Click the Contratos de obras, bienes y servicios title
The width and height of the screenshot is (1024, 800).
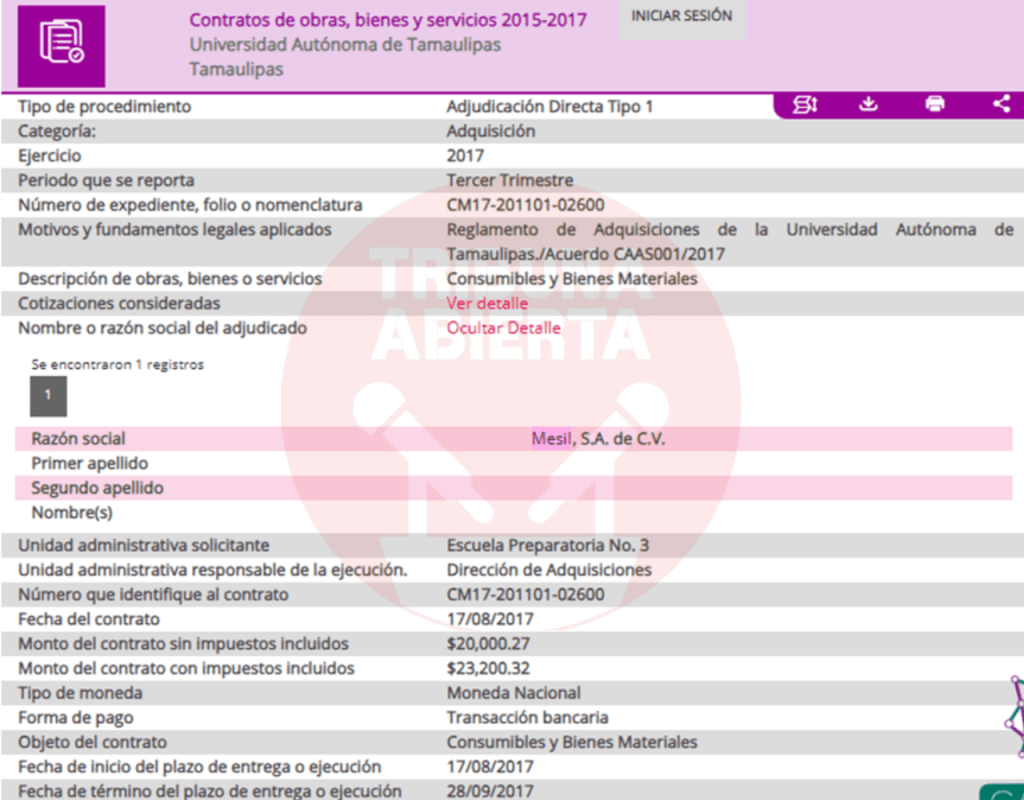[x=388, y=20]
